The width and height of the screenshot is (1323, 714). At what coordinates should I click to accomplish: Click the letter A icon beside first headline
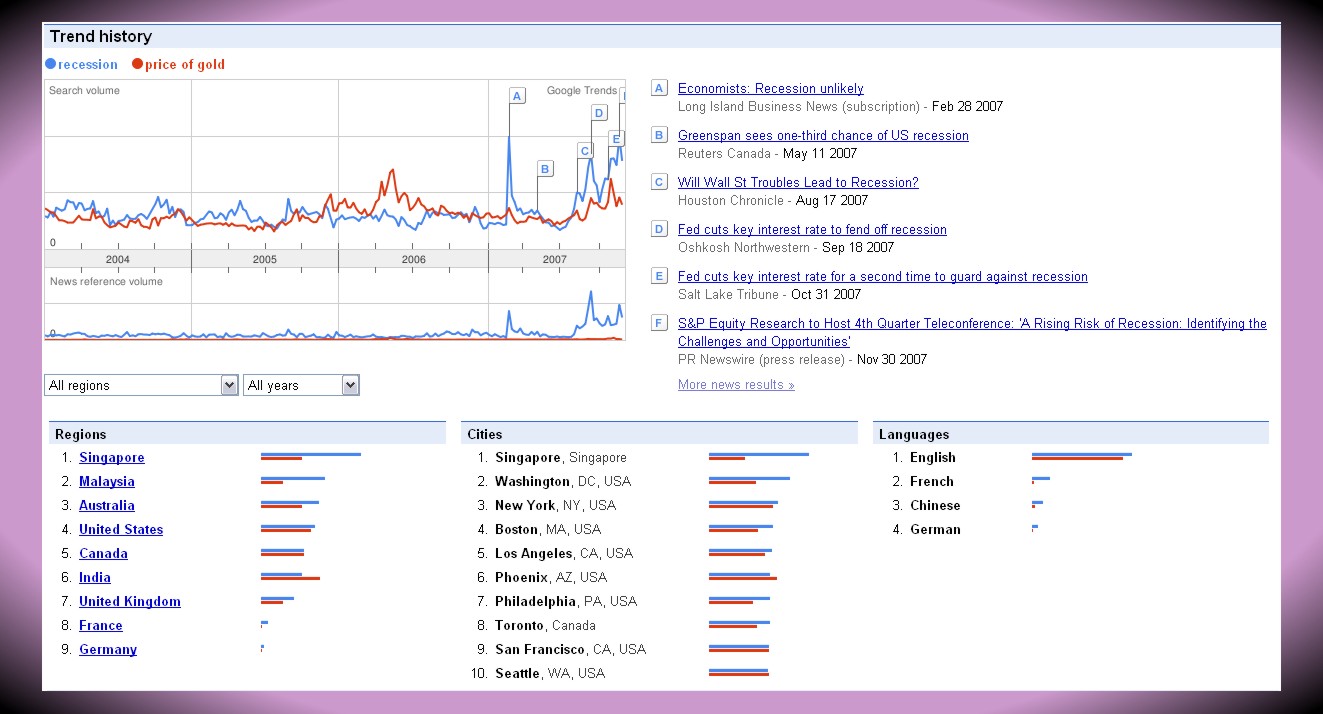[659, 88]
